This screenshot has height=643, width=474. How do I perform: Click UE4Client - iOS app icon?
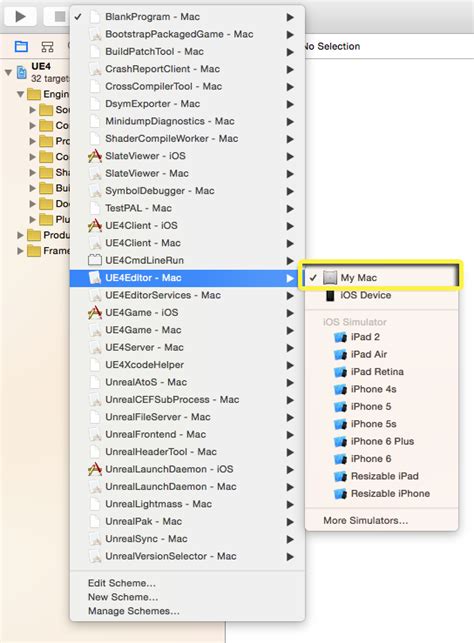pyautogui.click(x=95, y=226)
